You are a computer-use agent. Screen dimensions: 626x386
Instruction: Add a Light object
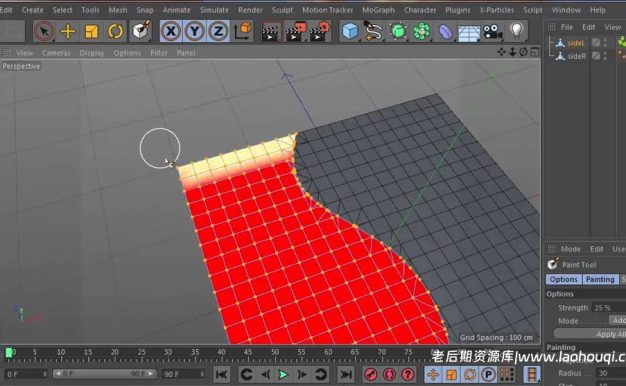click(x=516, y=31)
